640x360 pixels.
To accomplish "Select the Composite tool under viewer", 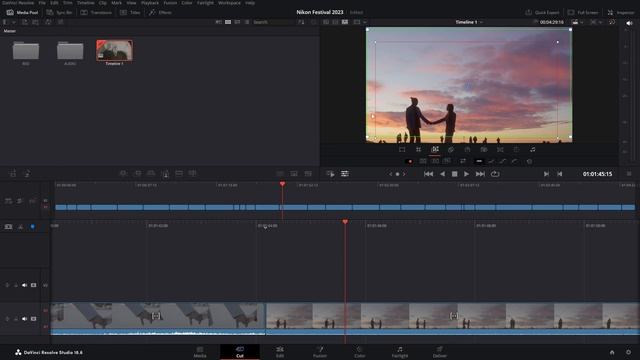I will pyautogui.click(x=451, y=150).
